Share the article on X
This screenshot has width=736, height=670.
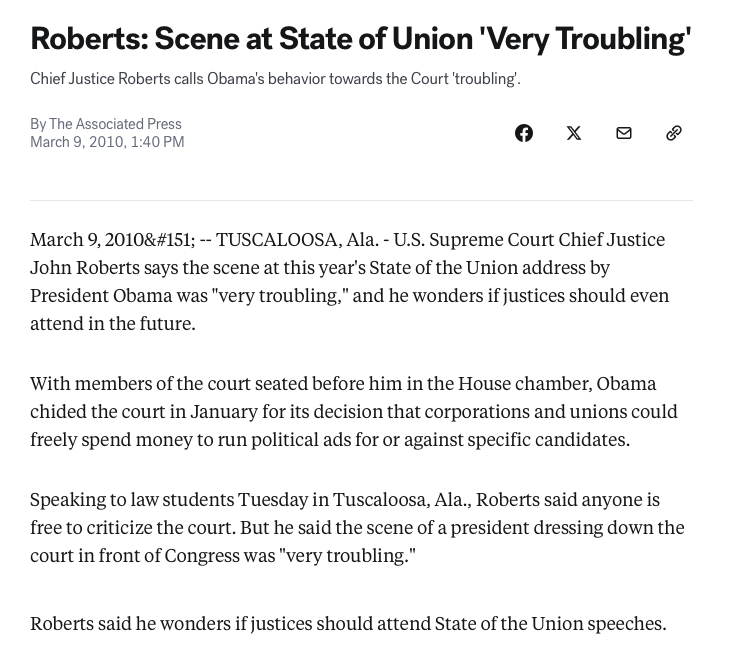(x=574, y=133)
